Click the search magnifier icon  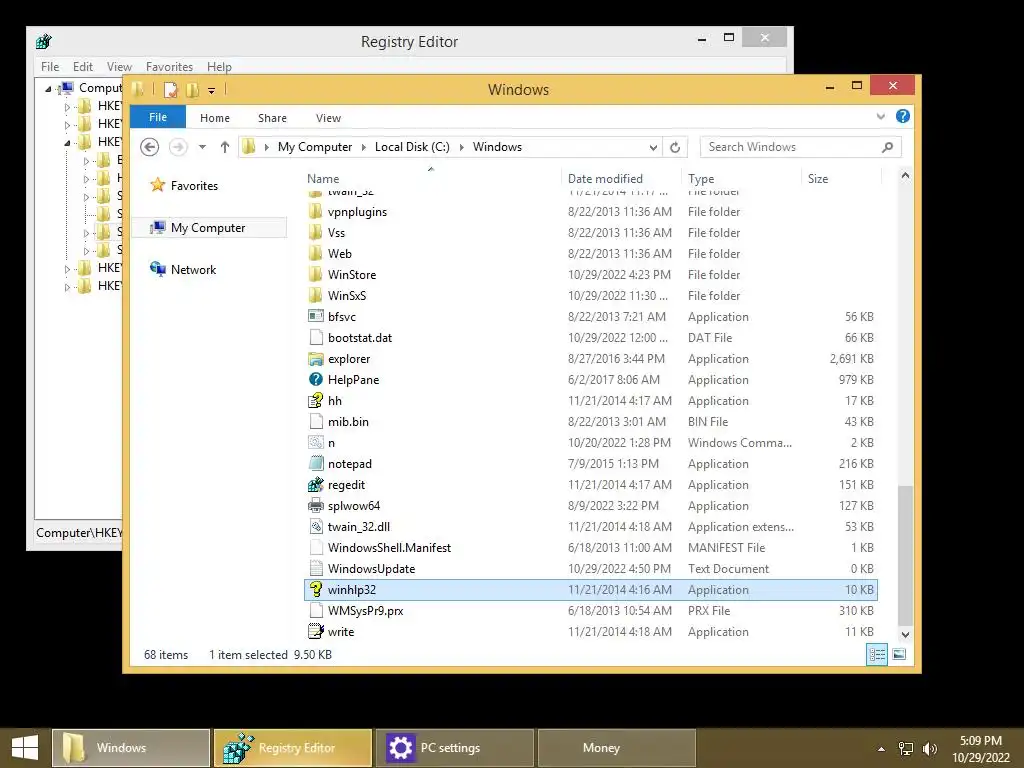[x=887, y=147]
